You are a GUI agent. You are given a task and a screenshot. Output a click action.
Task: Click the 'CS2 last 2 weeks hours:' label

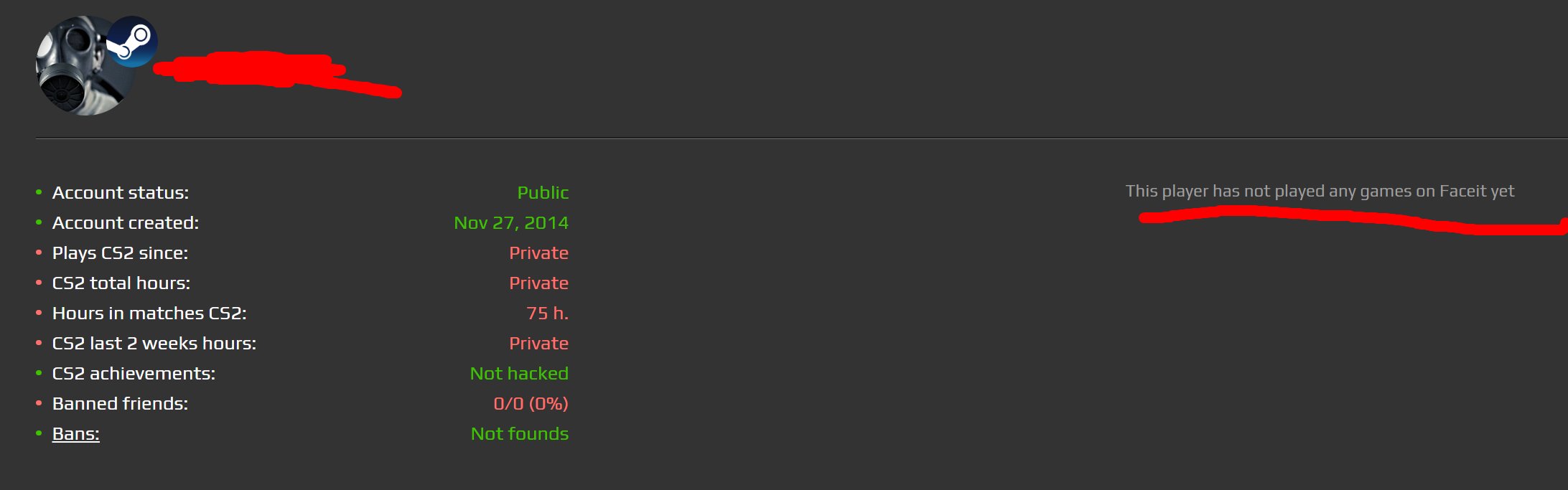[154, 344]
